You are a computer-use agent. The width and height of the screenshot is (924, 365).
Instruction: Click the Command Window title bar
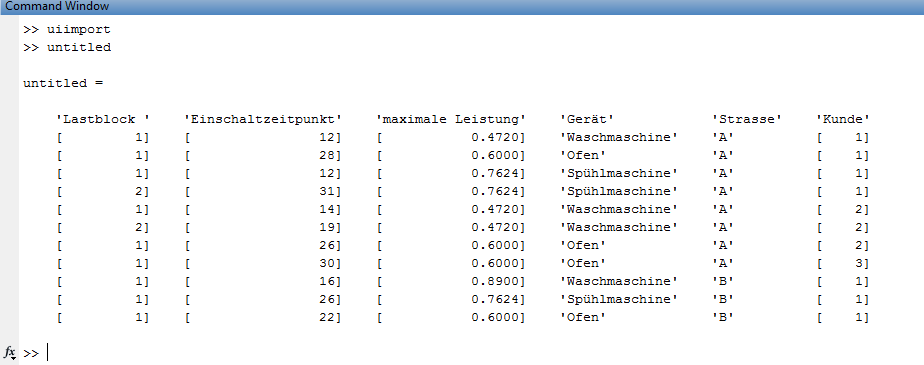pyautogui.click(x=462, y=6)
